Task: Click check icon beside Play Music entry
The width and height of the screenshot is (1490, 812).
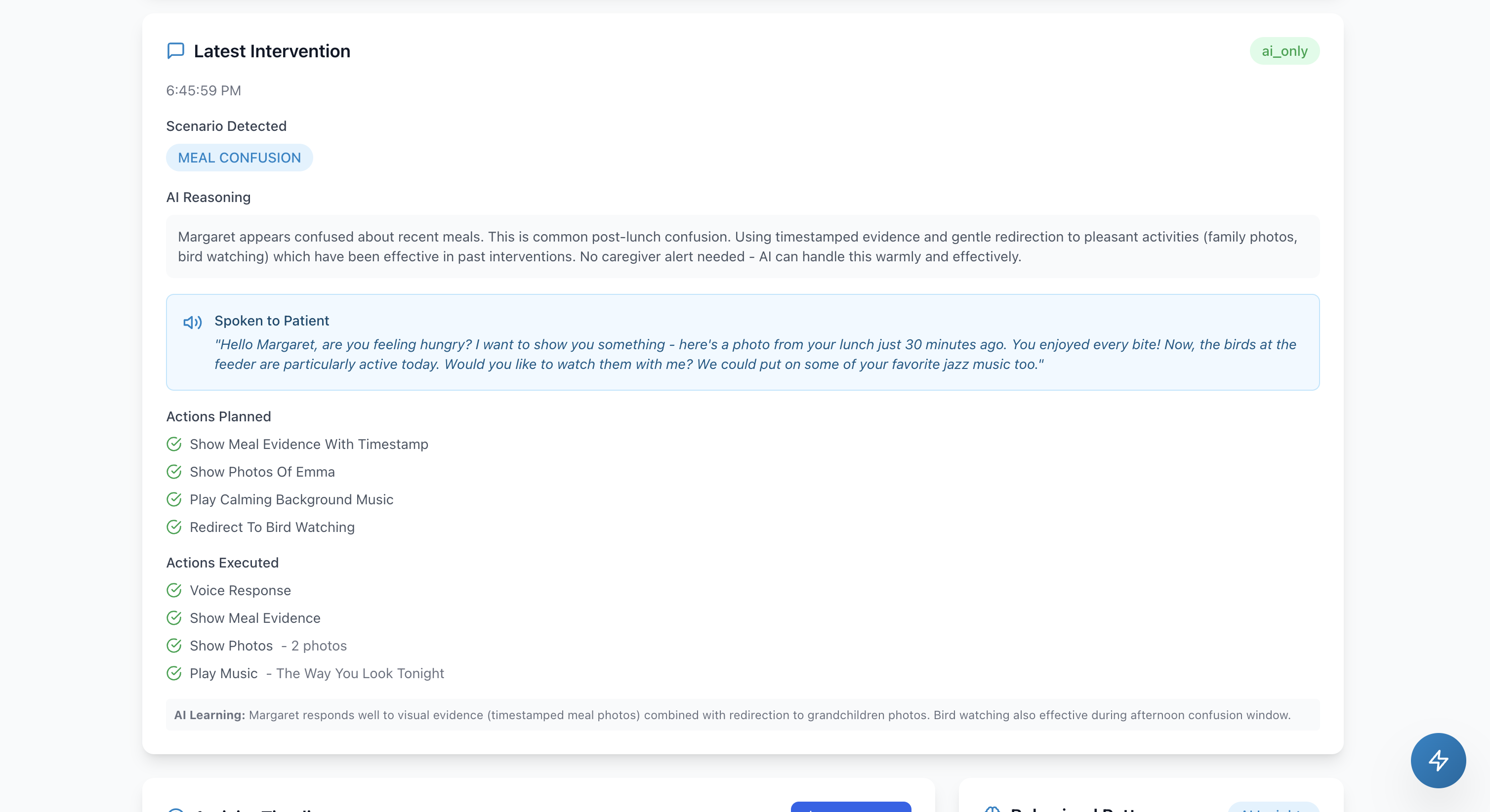Action: click(x=174, y=673)
